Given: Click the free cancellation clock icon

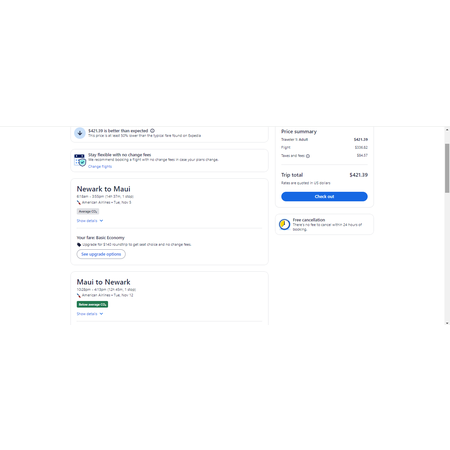Looking at the screenshot, I should [x=284, y=224].
